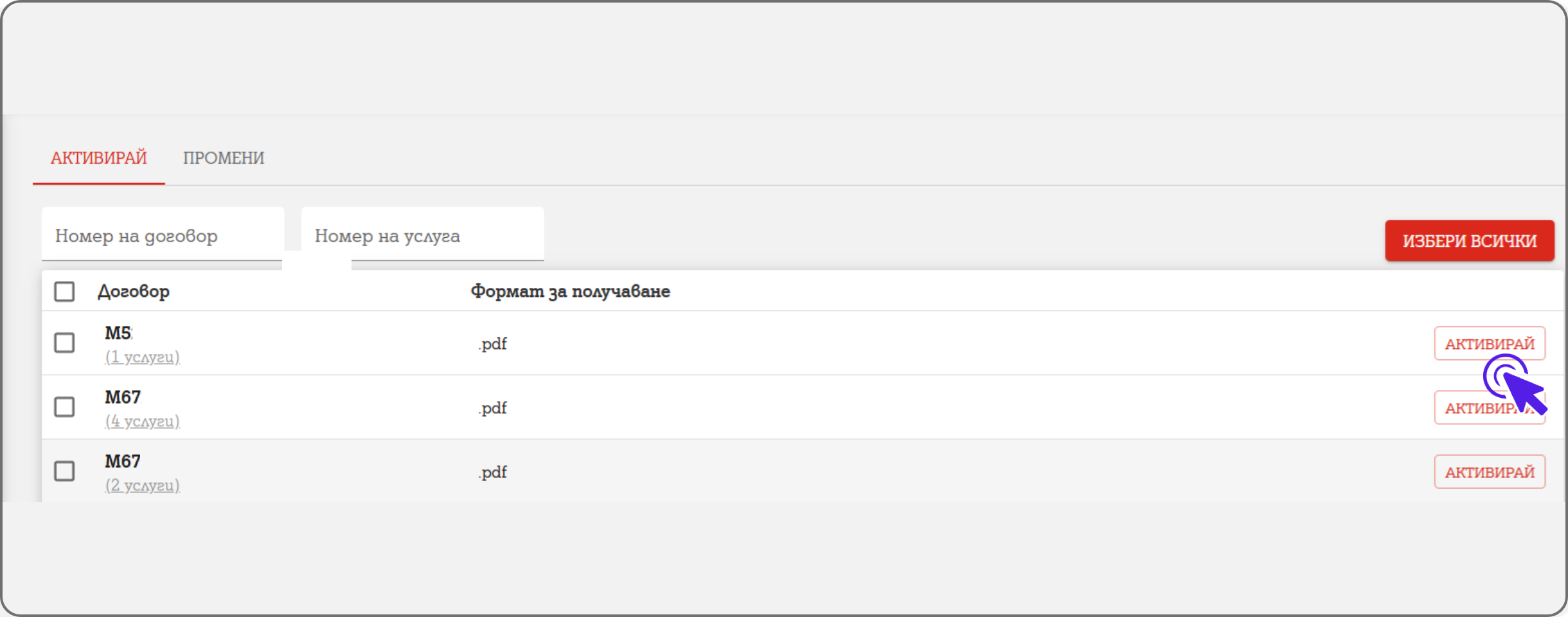The width and height of the screenshot is (1568, 617).
Task: Expand the (4 услуги) services link
Action: pos(142,422)
